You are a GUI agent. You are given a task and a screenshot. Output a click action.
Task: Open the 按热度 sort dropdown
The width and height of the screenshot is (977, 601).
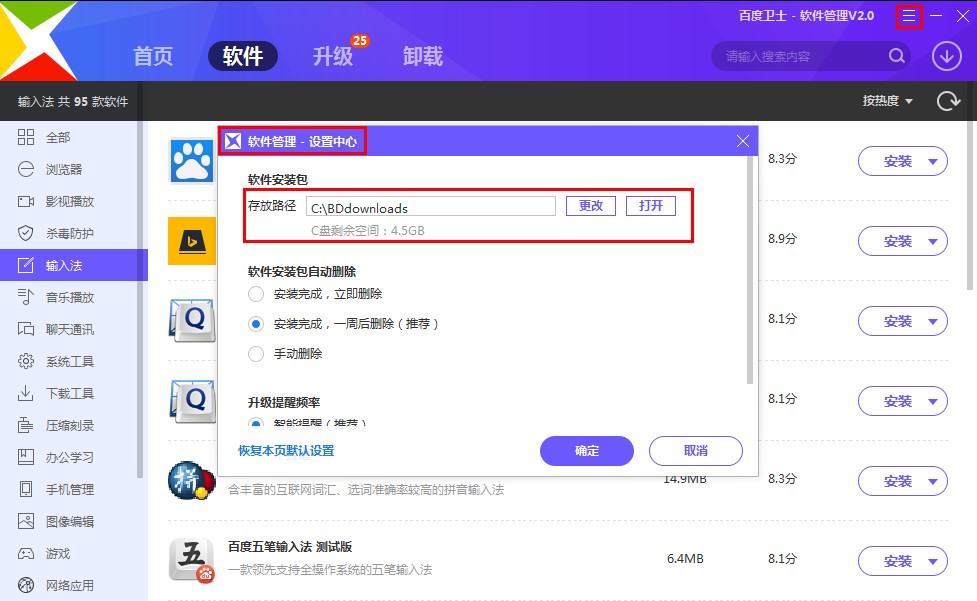(887, 101)
